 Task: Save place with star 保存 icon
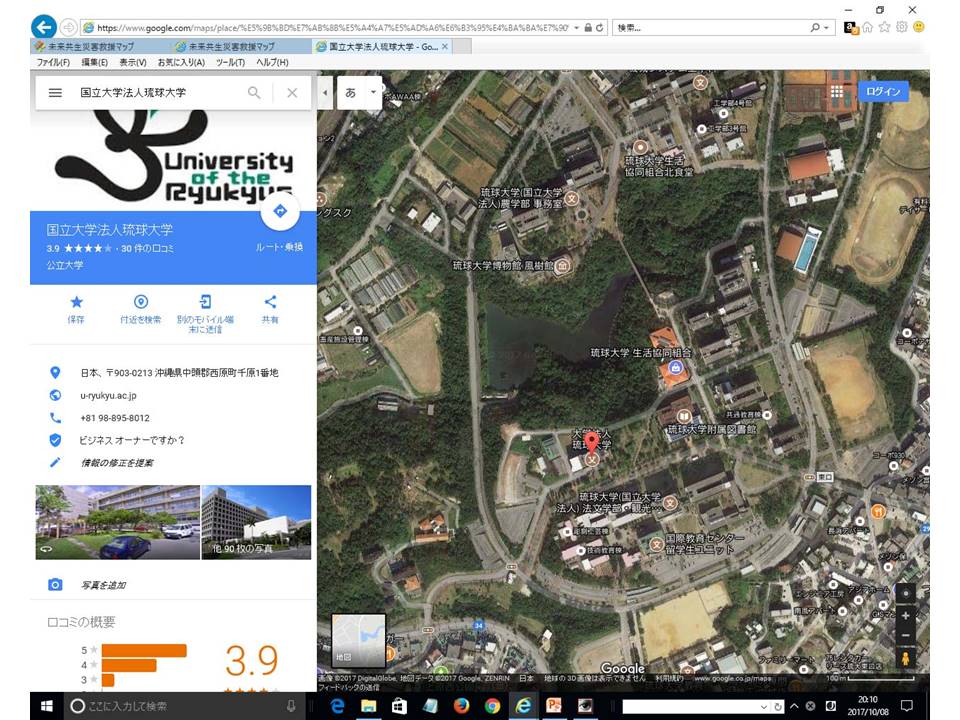(x=76, y=302)
